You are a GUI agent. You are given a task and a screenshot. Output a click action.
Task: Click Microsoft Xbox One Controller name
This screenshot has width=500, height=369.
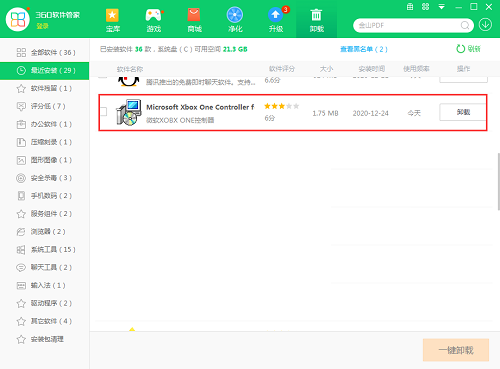pos(200,107)
